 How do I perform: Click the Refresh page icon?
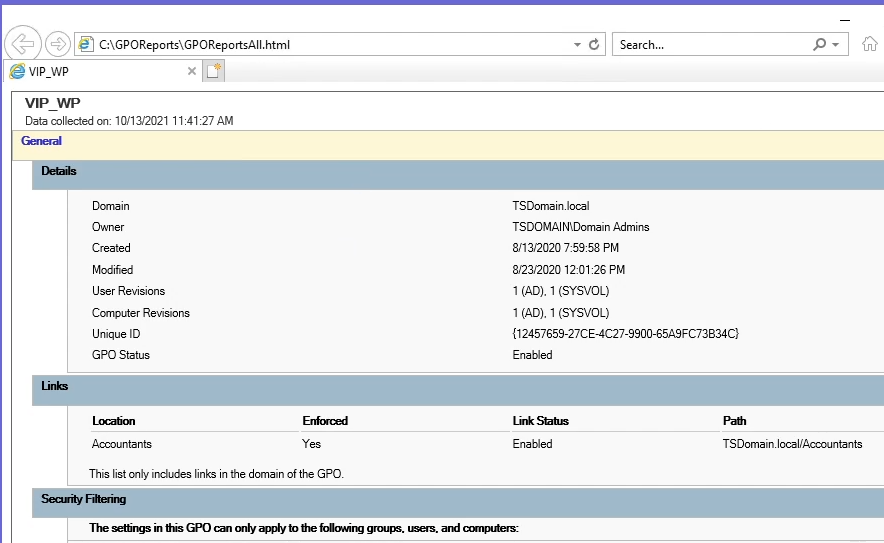point(594,44)
